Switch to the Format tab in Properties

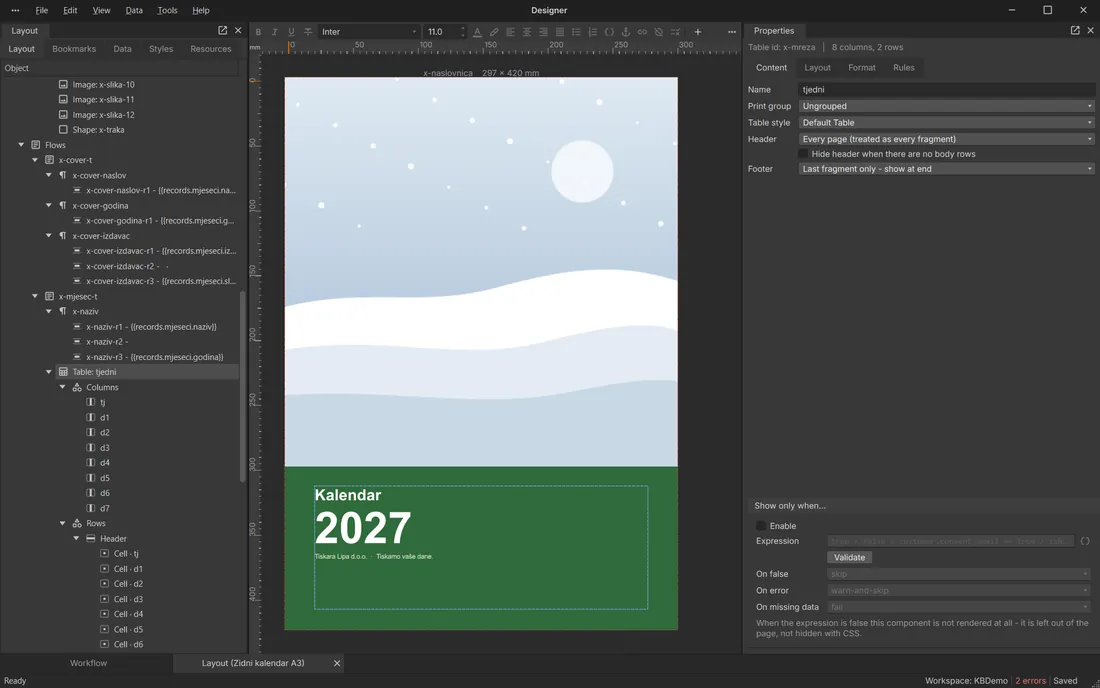click(x=861, y=67)
